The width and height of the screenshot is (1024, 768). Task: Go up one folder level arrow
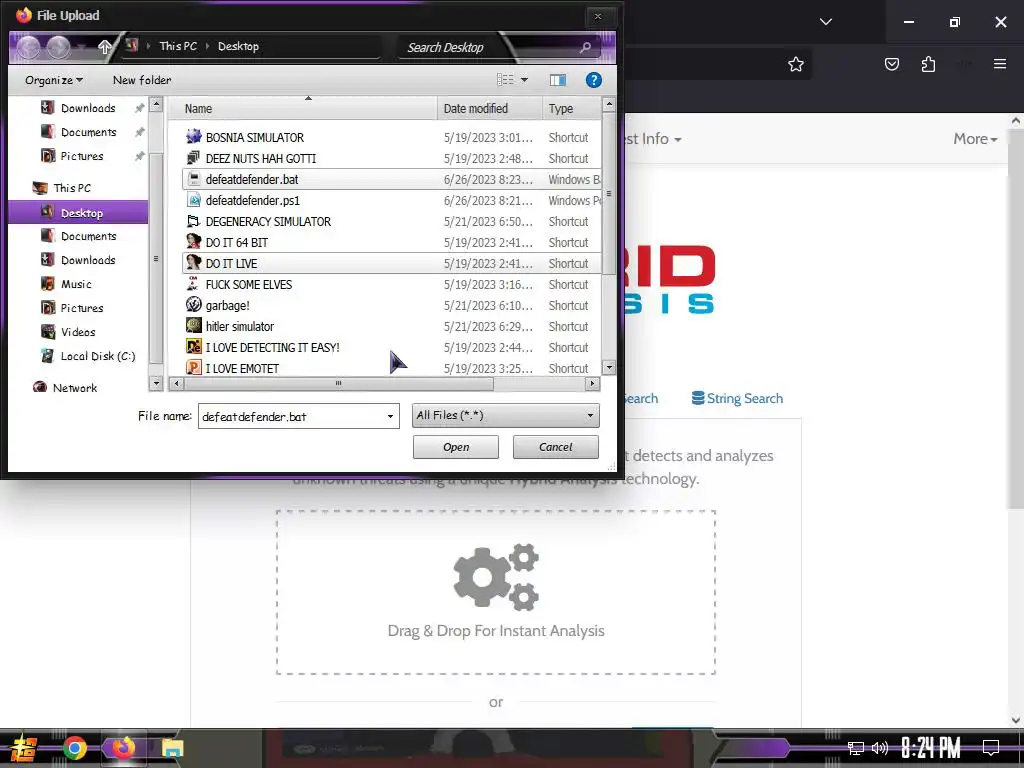(x=104, y=46)
